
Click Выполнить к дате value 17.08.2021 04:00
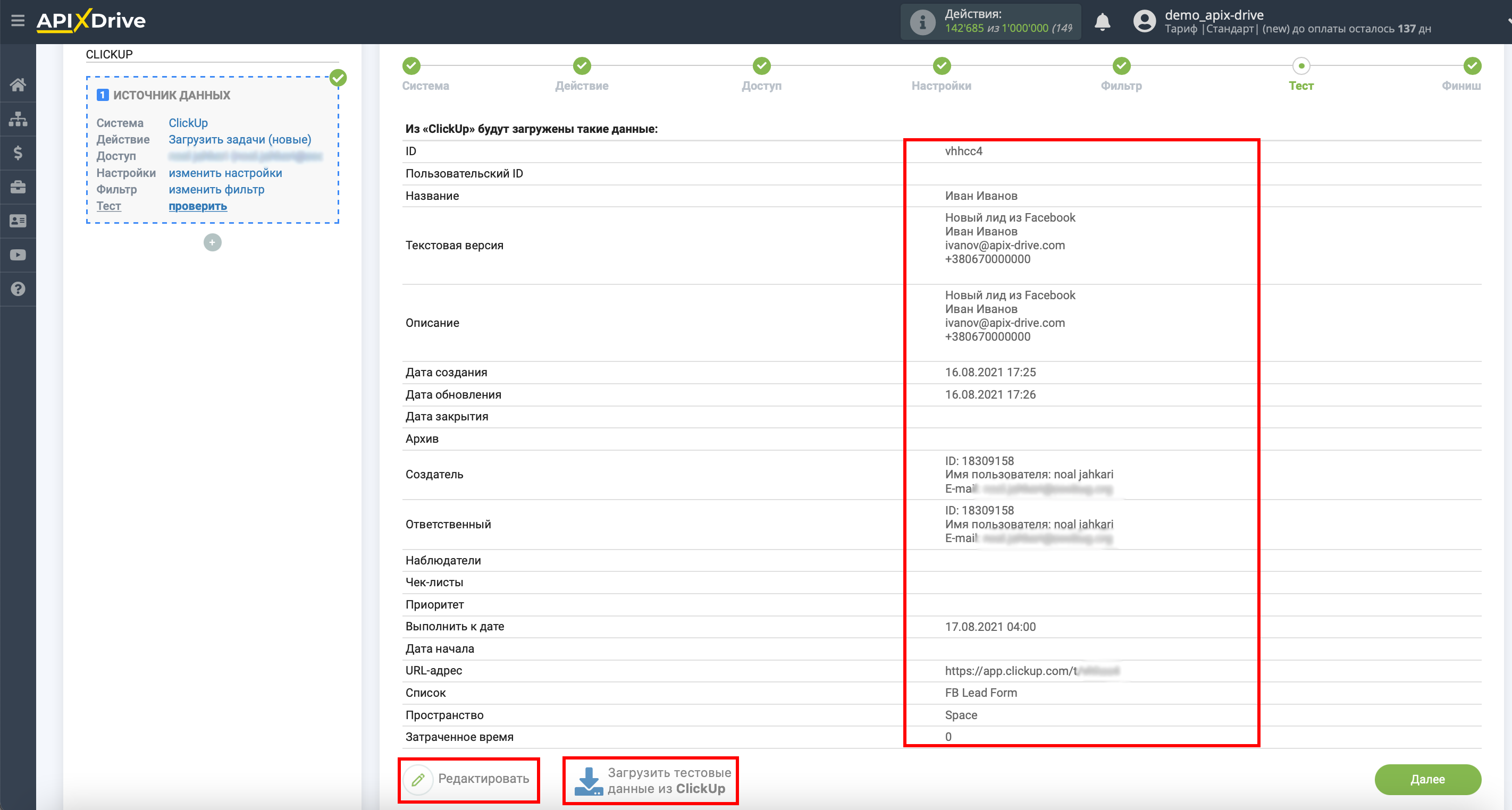990,627
